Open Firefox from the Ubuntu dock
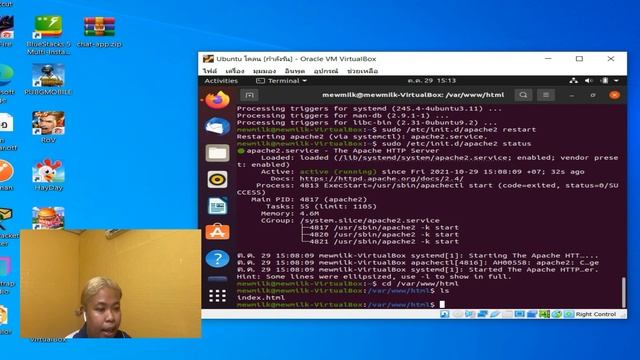 [x=217, y=100]
